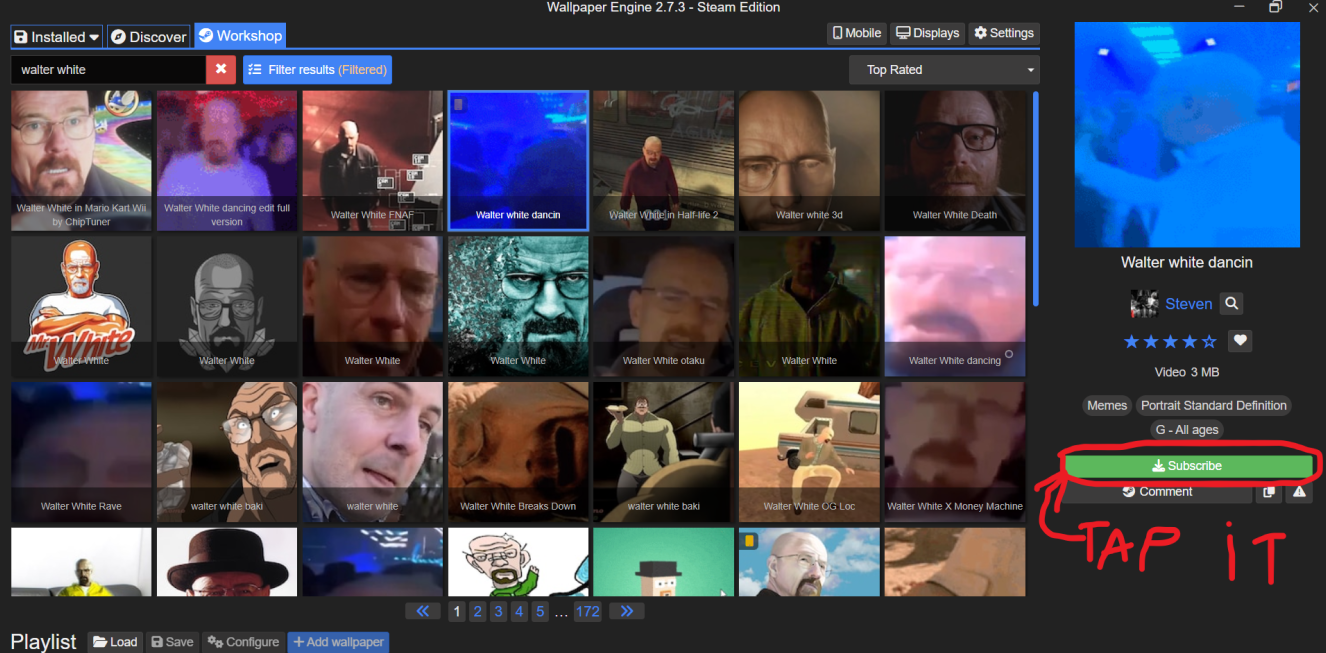Switch to the Workshop tab
1326x653 pixels.
click(240, 36)
